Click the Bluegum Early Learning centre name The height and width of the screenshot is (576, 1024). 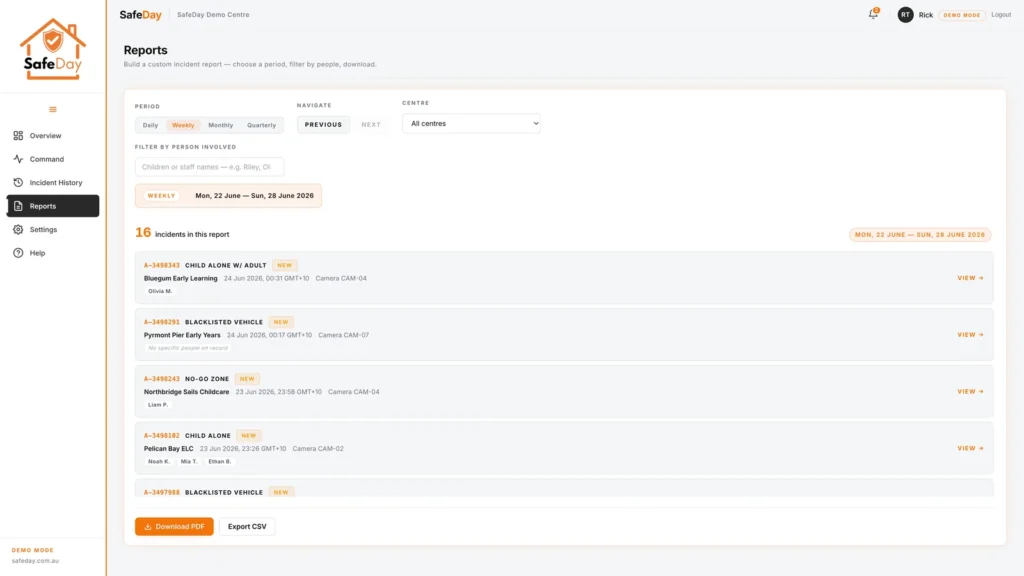click(180, 279)
